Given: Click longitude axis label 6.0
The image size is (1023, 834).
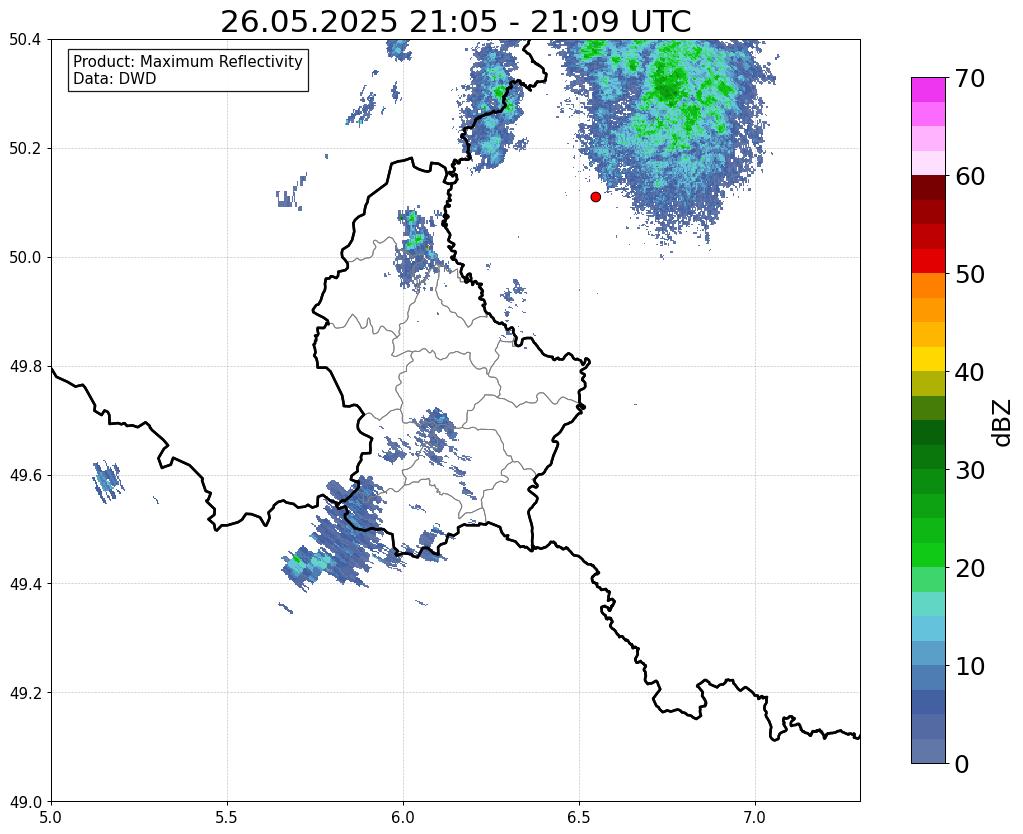Looking at the screenshot, I should (403, 817).
